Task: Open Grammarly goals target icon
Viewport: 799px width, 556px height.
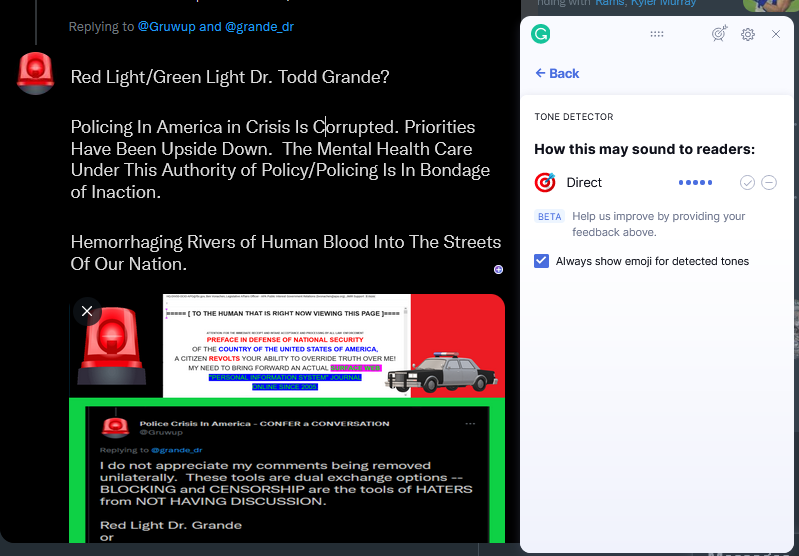Action: point(720,34)
